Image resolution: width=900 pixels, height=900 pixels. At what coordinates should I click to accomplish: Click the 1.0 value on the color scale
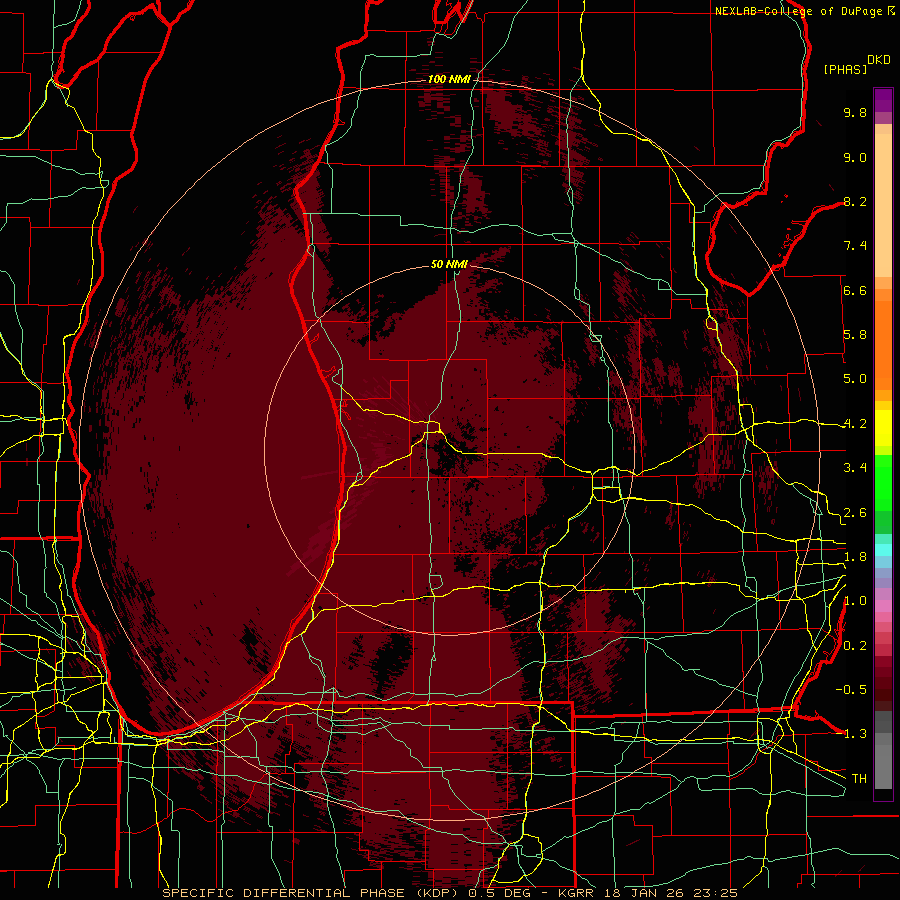855,601
